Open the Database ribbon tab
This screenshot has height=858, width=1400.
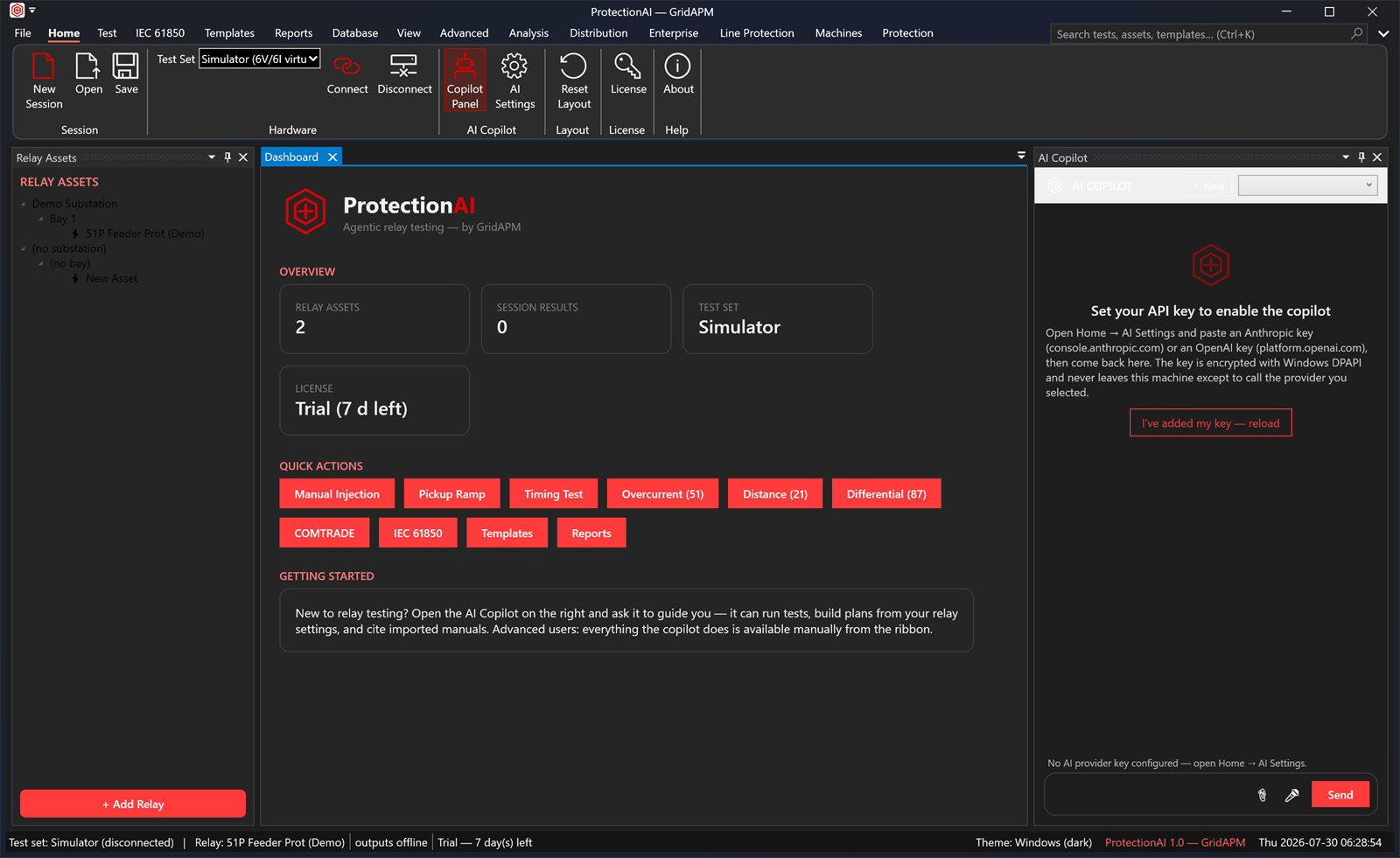pos(355,33)
